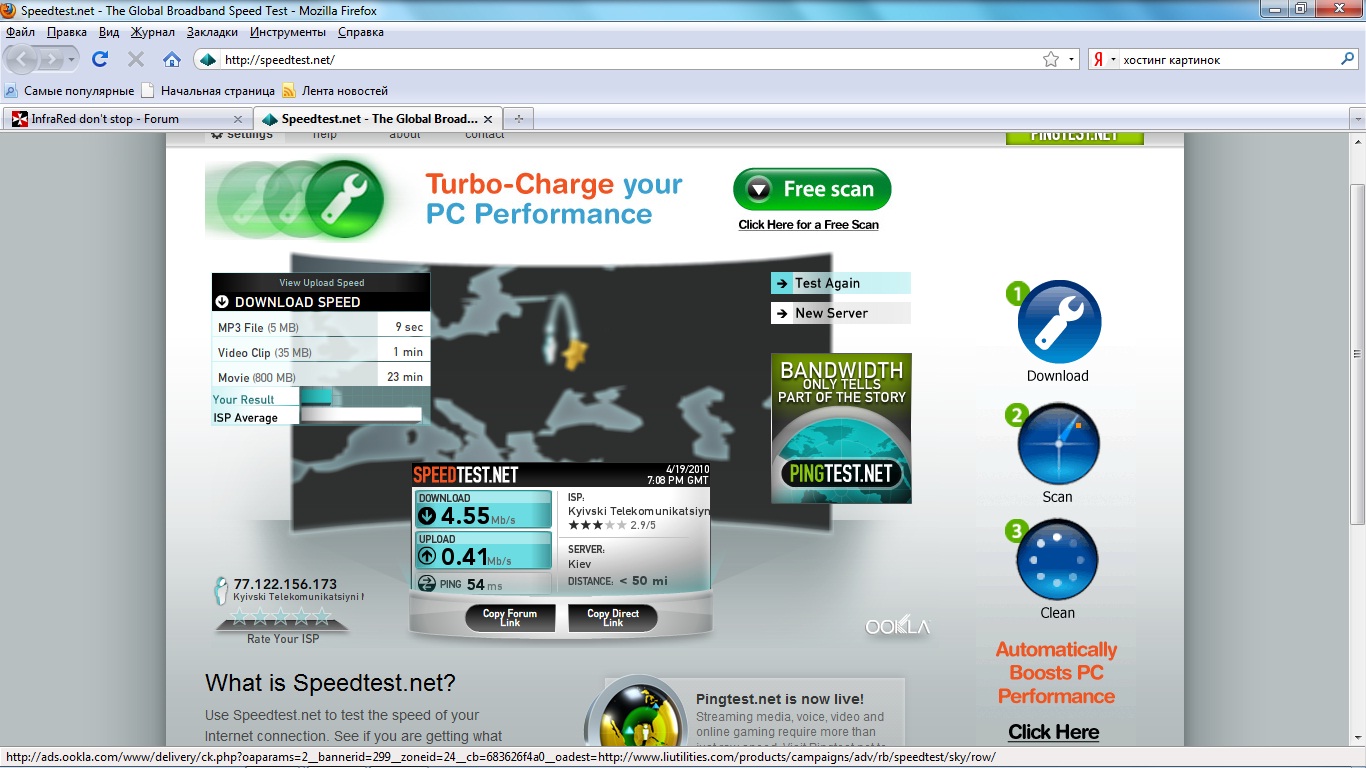Click Copy Direct Link button
The width and height of the screenshot is (1366, 768).
613,618
